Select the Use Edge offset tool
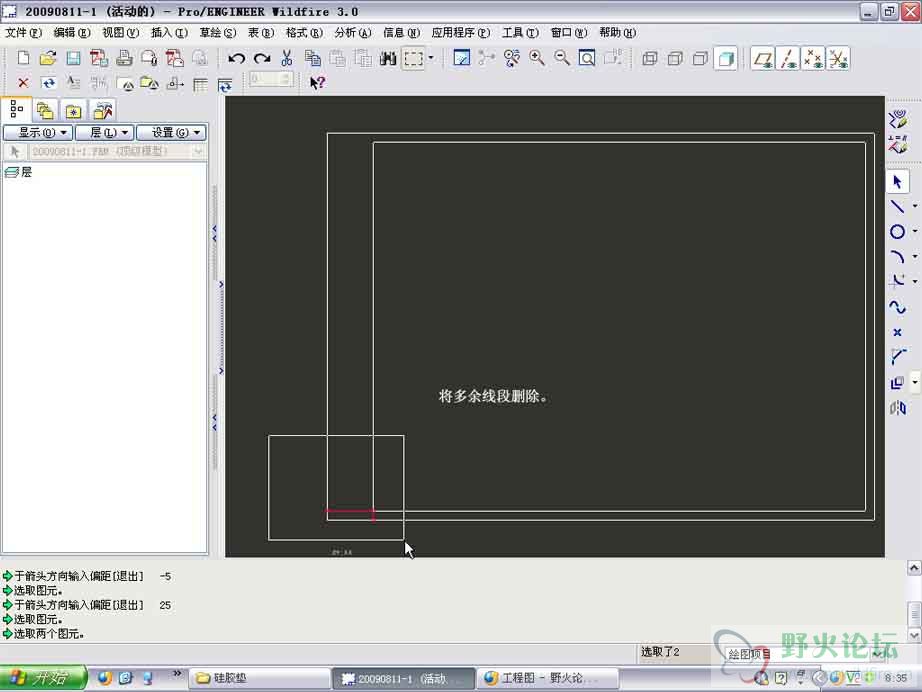 tap(897, 383)
